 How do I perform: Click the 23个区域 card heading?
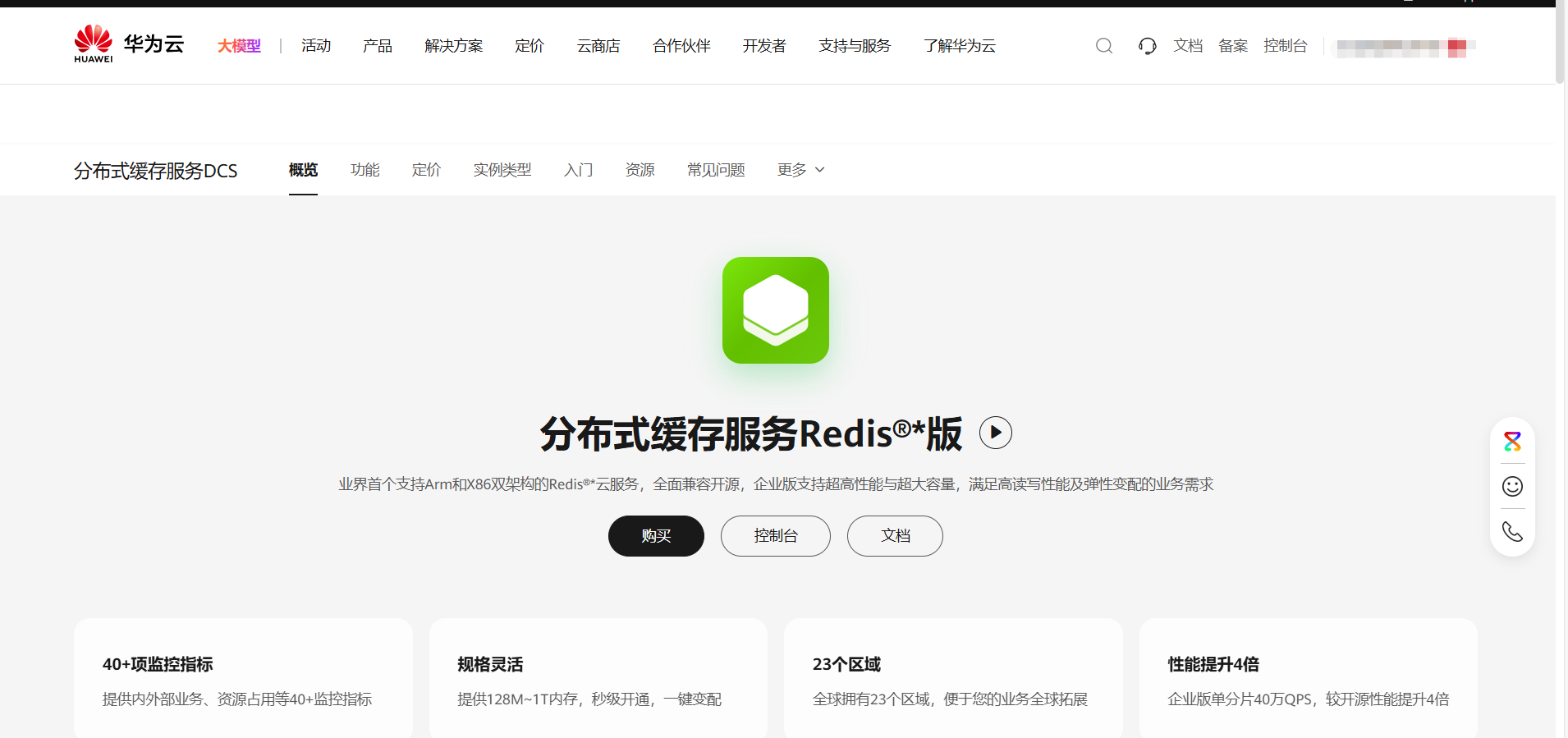coord(846,664)
